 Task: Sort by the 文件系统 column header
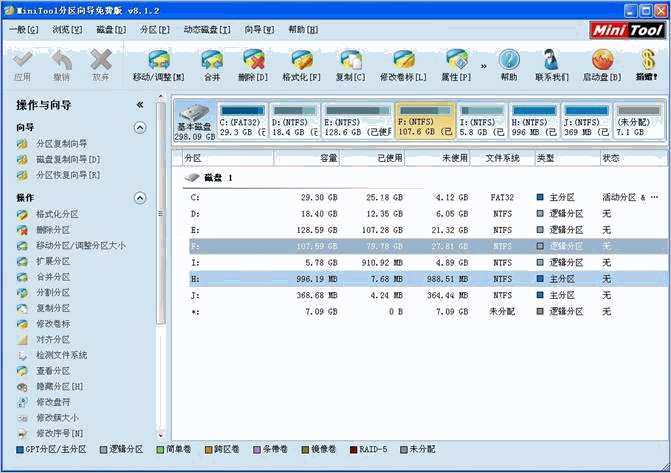point(502,158)
